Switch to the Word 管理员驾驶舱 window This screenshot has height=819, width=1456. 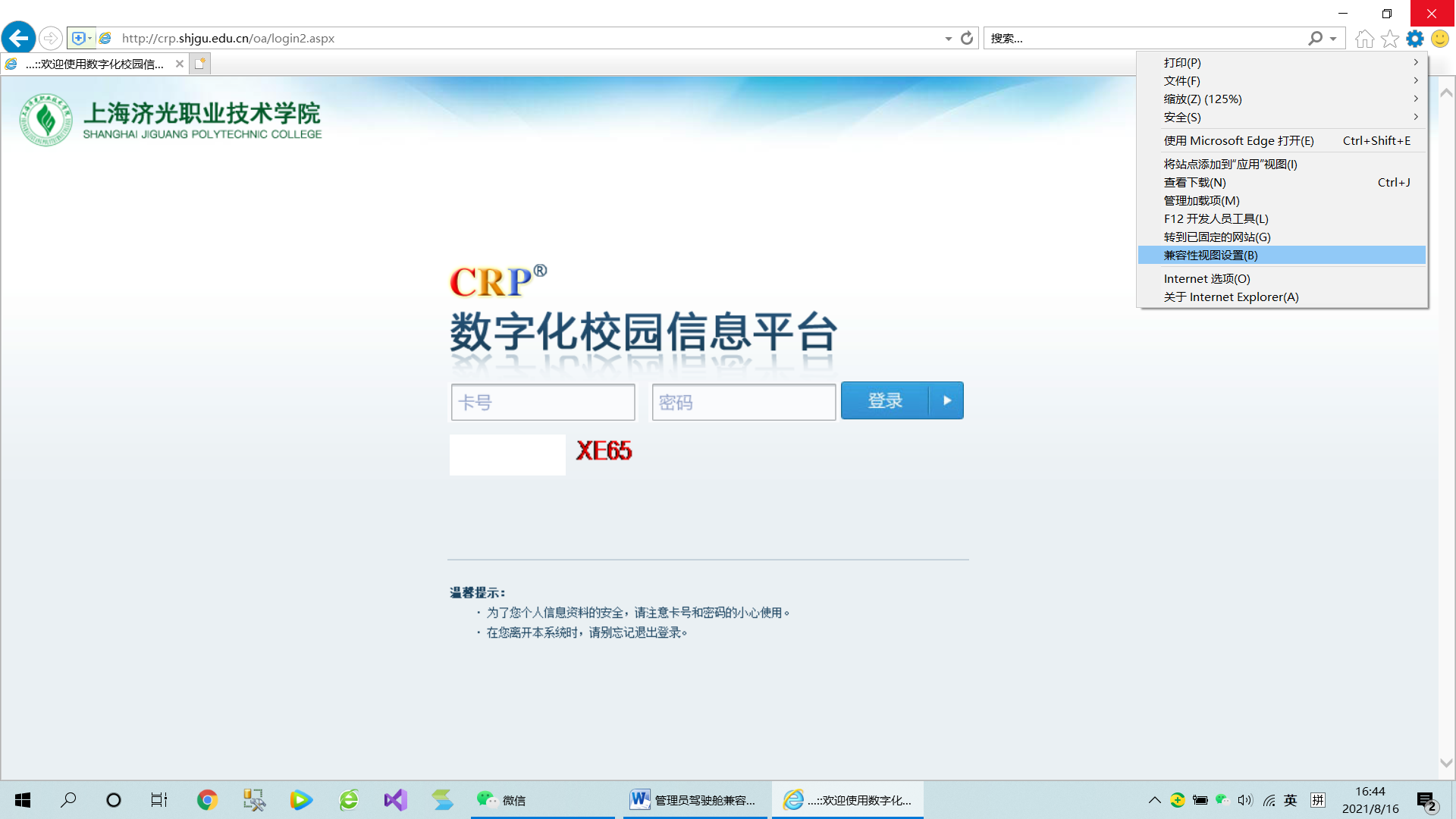pyautogui.click(x=695, y=800)
